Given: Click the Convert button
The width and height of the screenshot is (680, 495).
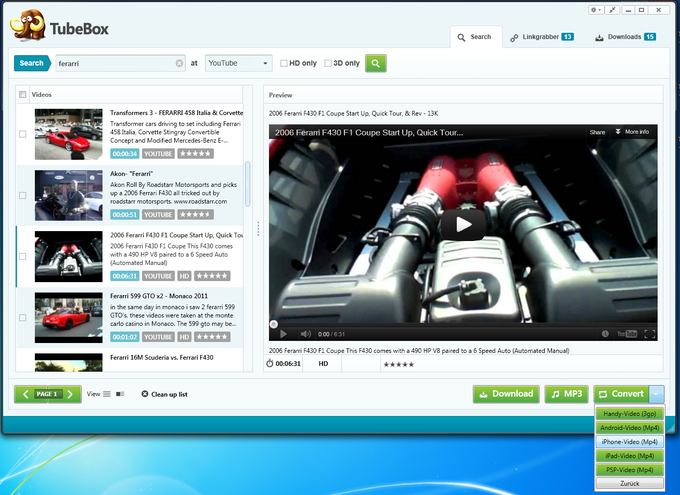Looking at the screenshot, I should (621, 394).
